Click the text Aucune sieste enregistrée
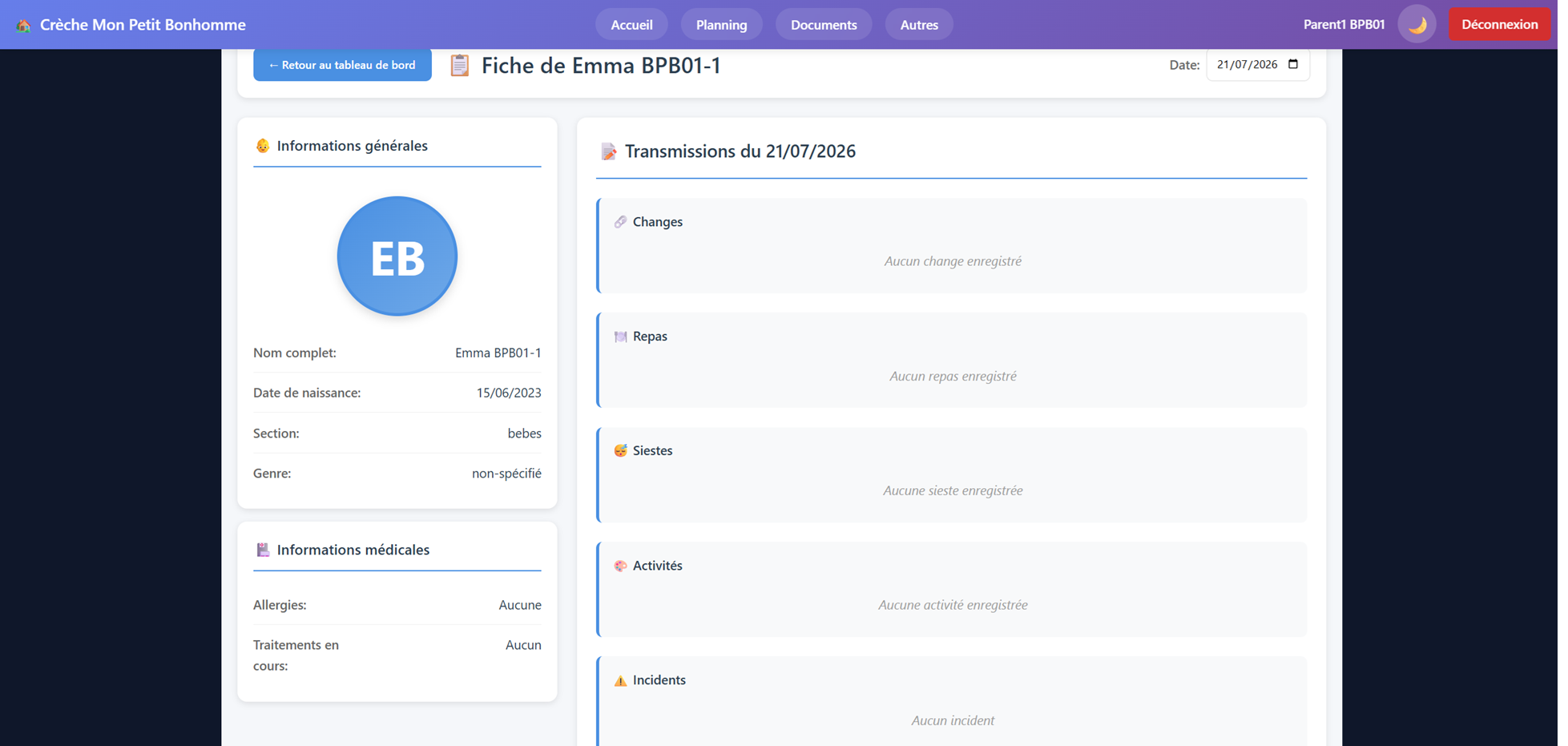The height and width of the screenshot is (746, 1568). pos(953,490)
